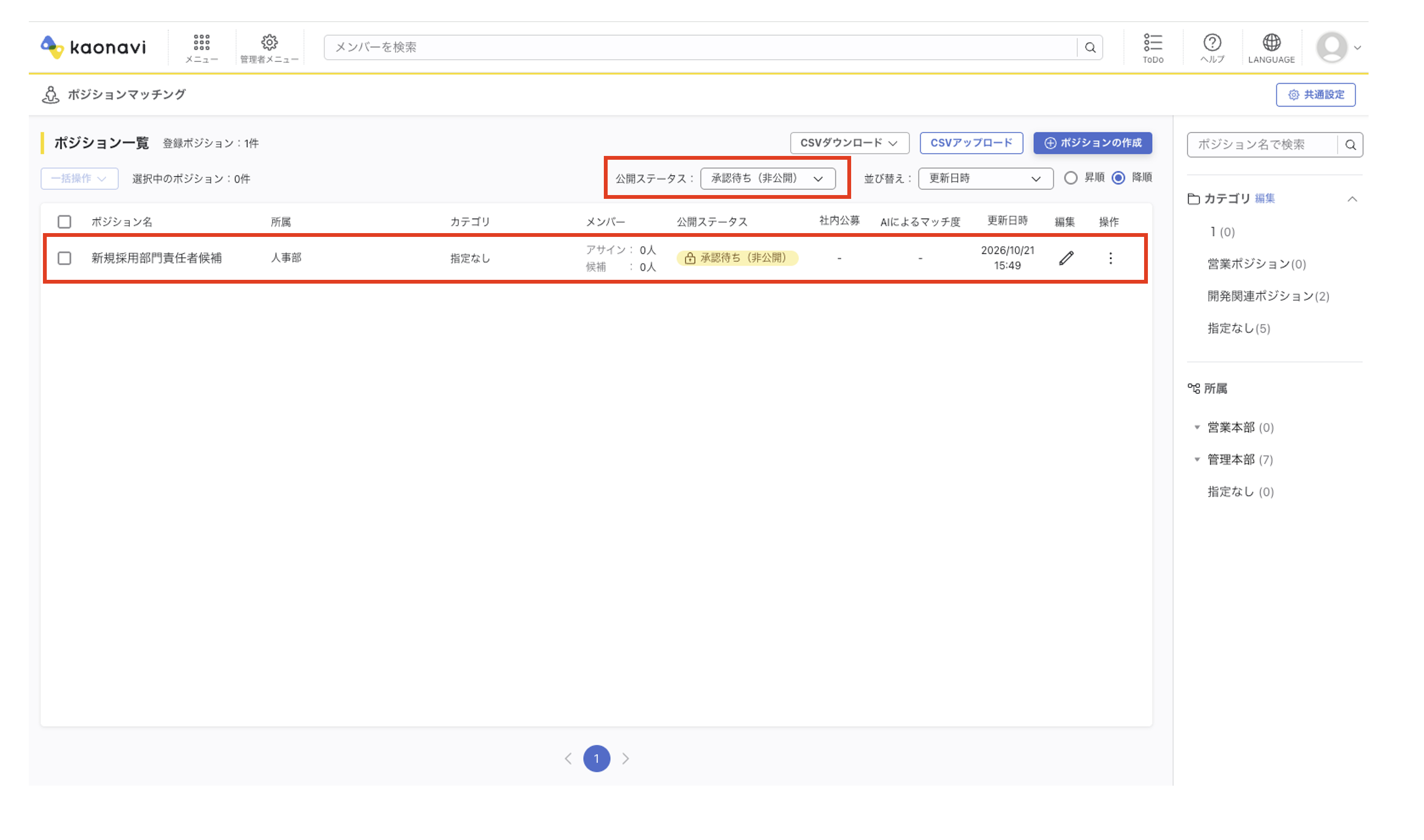Filter by 営業ポジション(0) category
This screenshot has width=1424, height=840.
(1257, 265)
